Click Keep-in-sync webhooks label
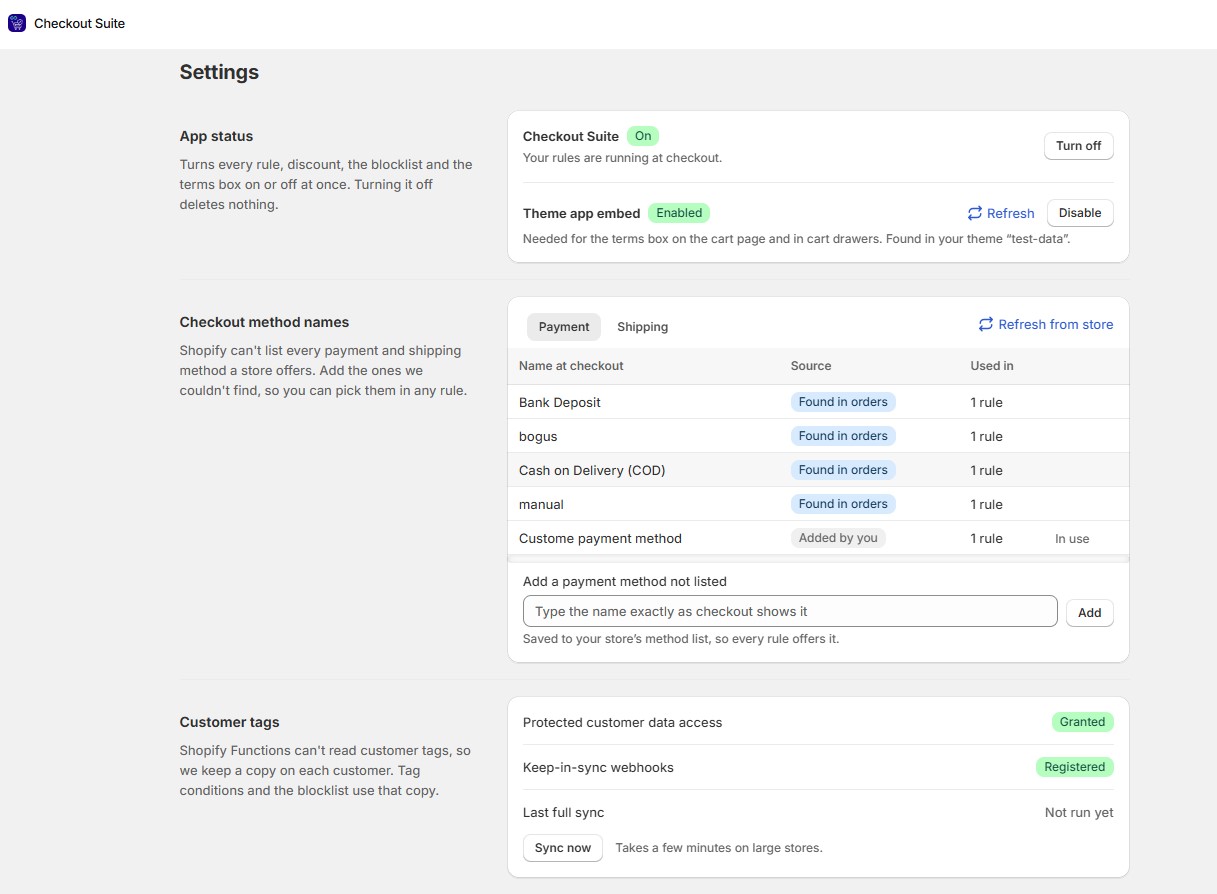The width and height of the screenshot is (1217, 894). [598, 767]
